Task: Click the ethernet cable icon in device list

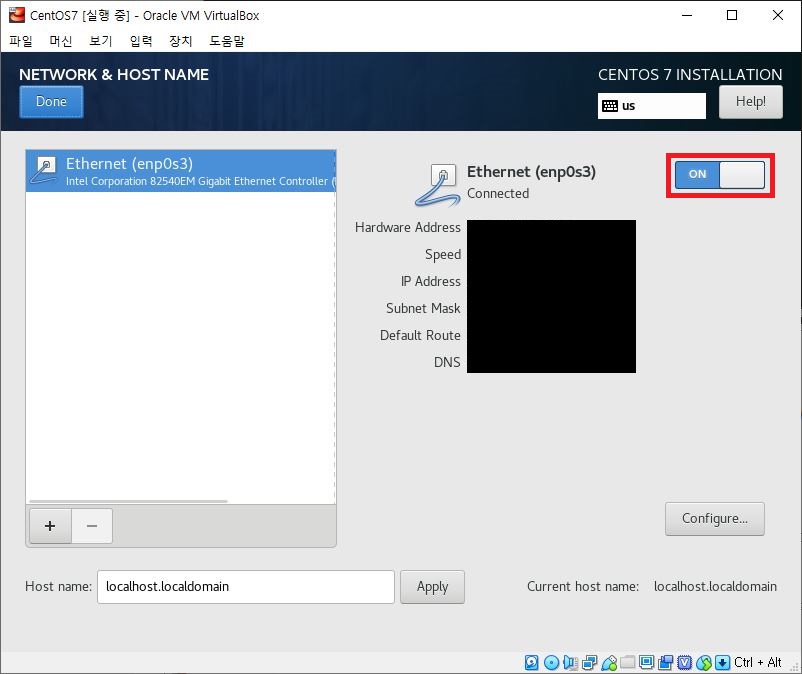Action: 44,170
